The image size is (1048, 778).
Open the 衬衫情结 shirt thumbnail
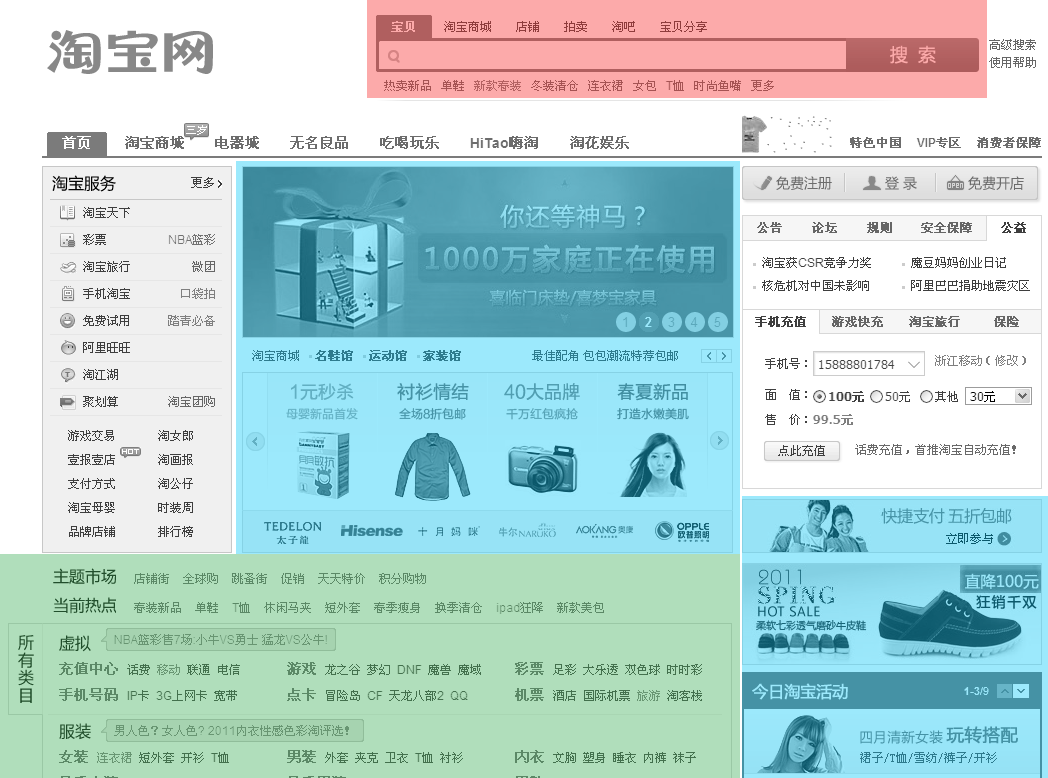click(432, 466)
